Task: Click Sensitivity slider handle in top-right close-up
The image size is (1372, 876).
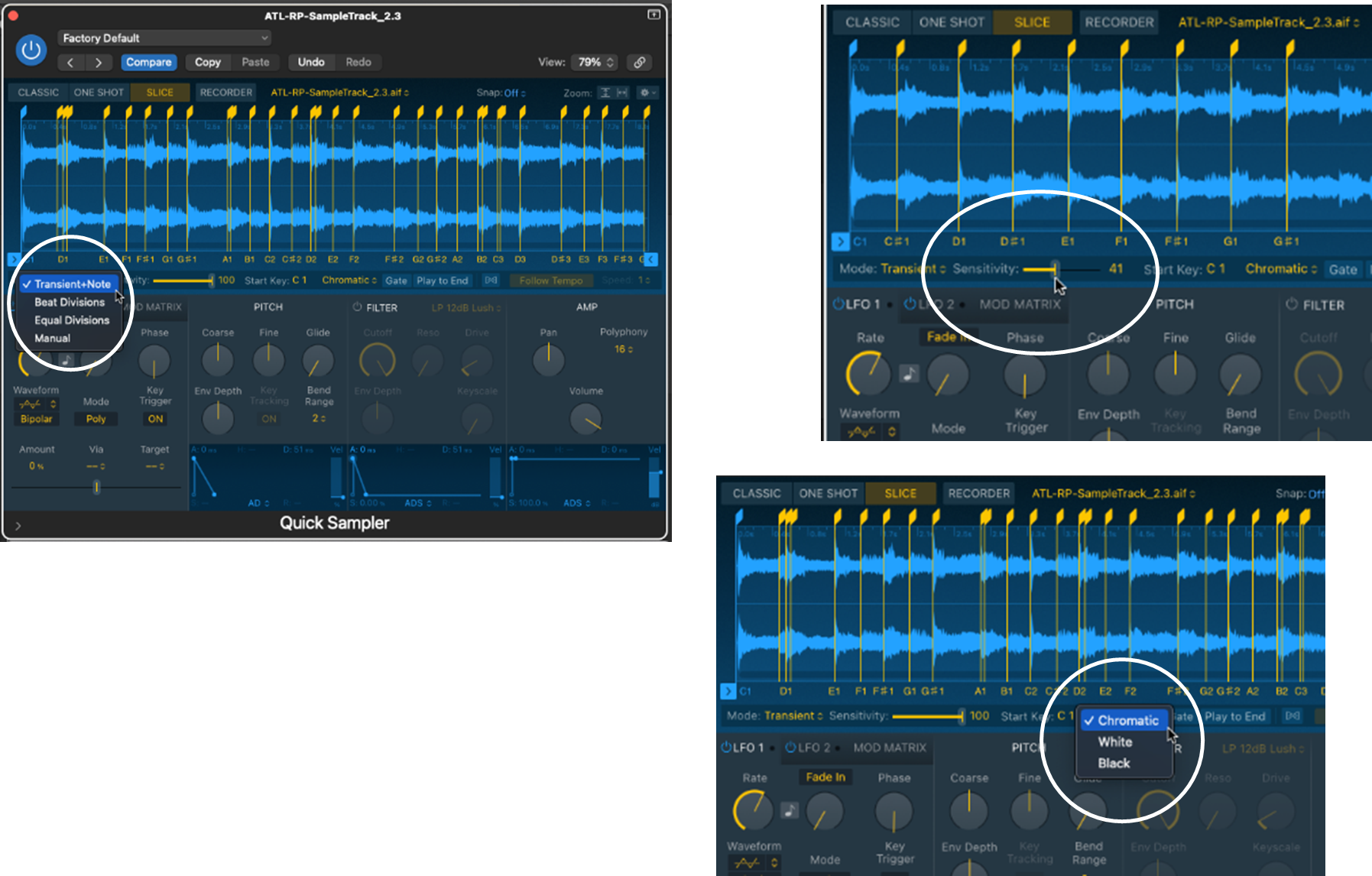Action: pos(1056,269)
